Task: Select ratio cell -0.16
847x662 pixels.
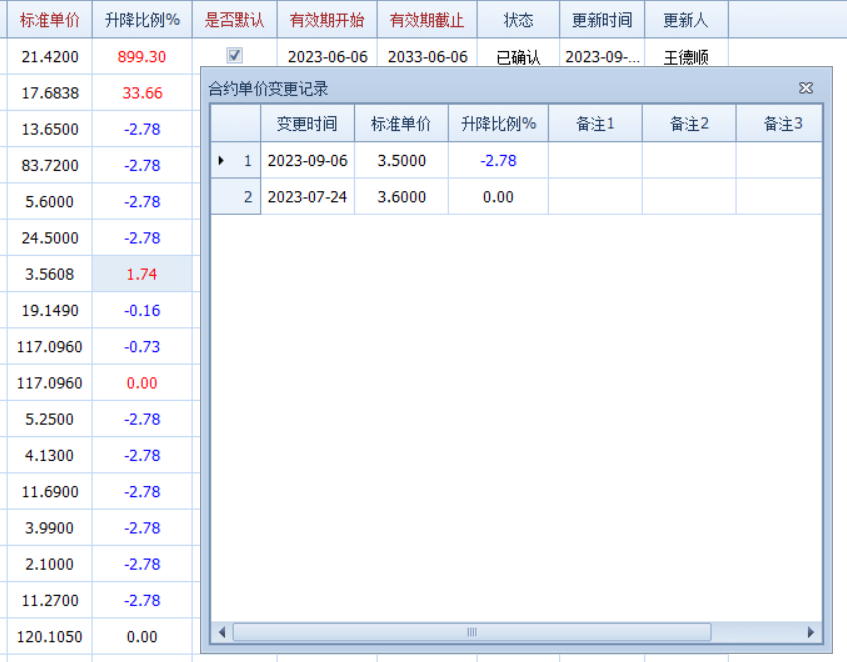Action: pos(142,310)
